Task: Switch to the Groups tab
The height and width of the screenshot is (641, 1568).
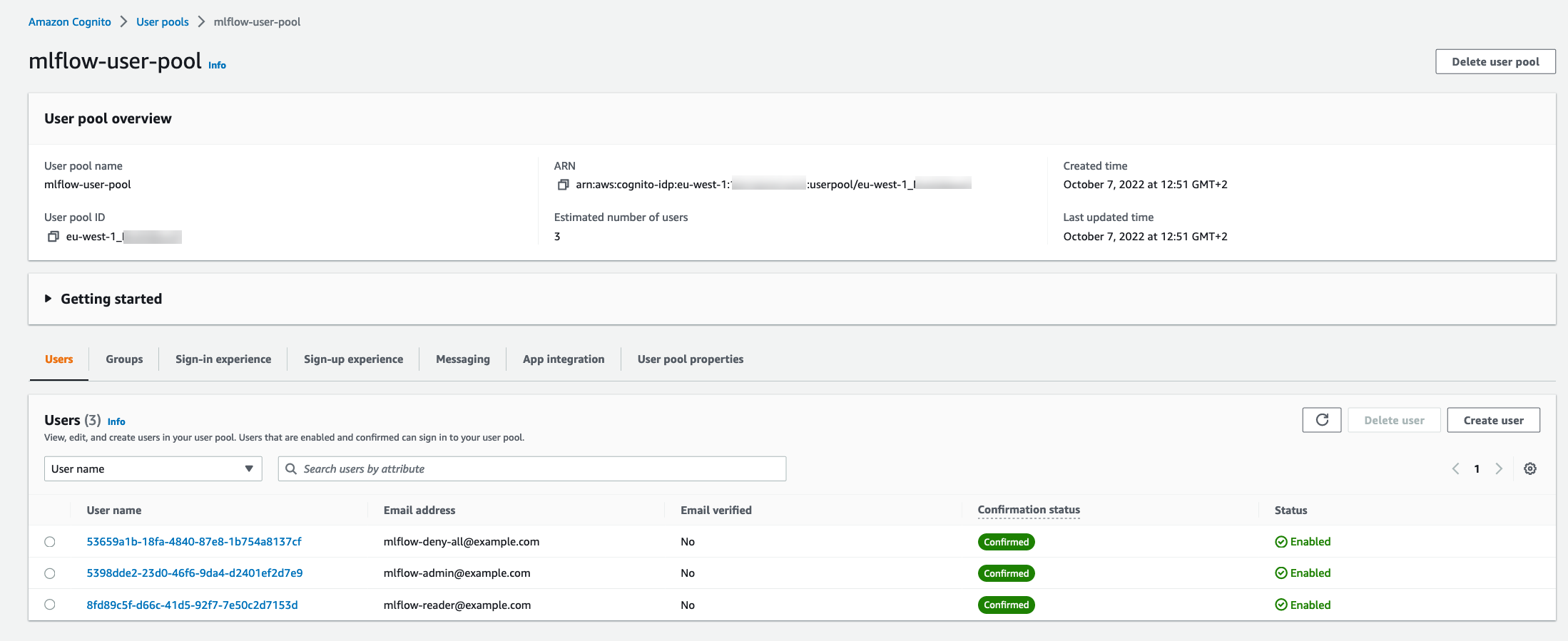Action: [124, 359]
